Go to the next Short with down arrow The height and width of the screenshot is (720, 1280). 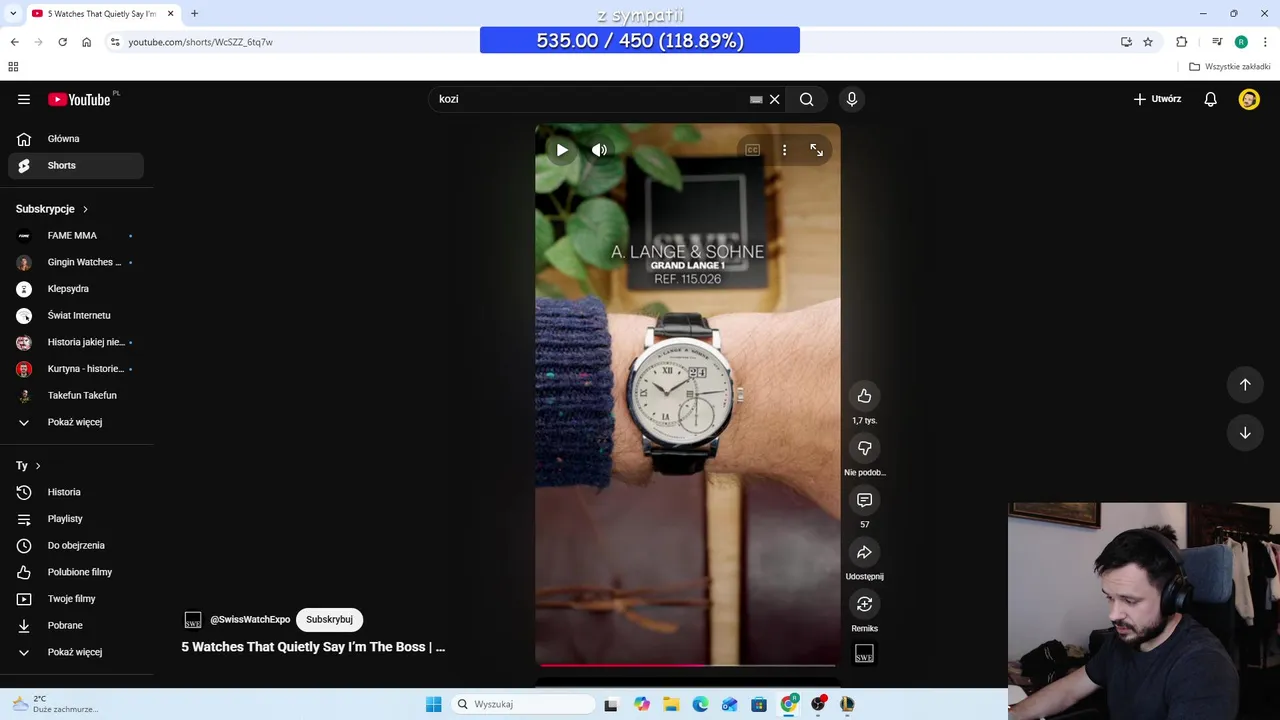[1245, 433]
